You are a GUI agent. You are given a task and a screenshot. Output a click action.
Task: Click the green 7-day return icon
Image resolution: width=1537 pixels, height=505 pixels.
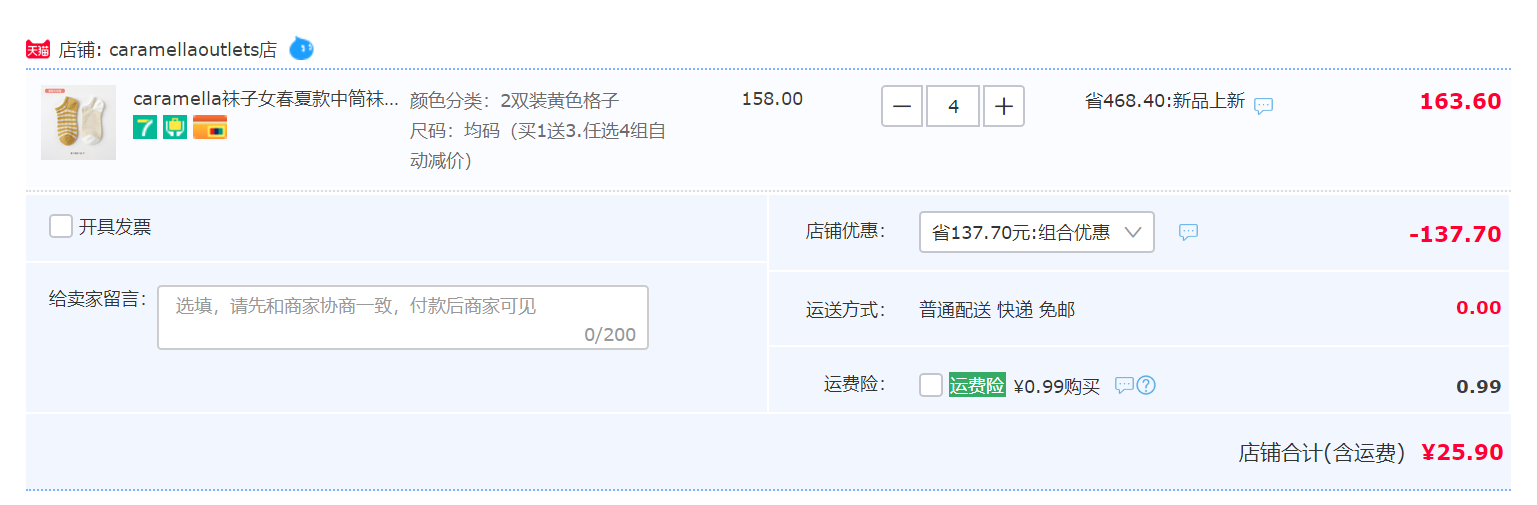tap(145, 127)
